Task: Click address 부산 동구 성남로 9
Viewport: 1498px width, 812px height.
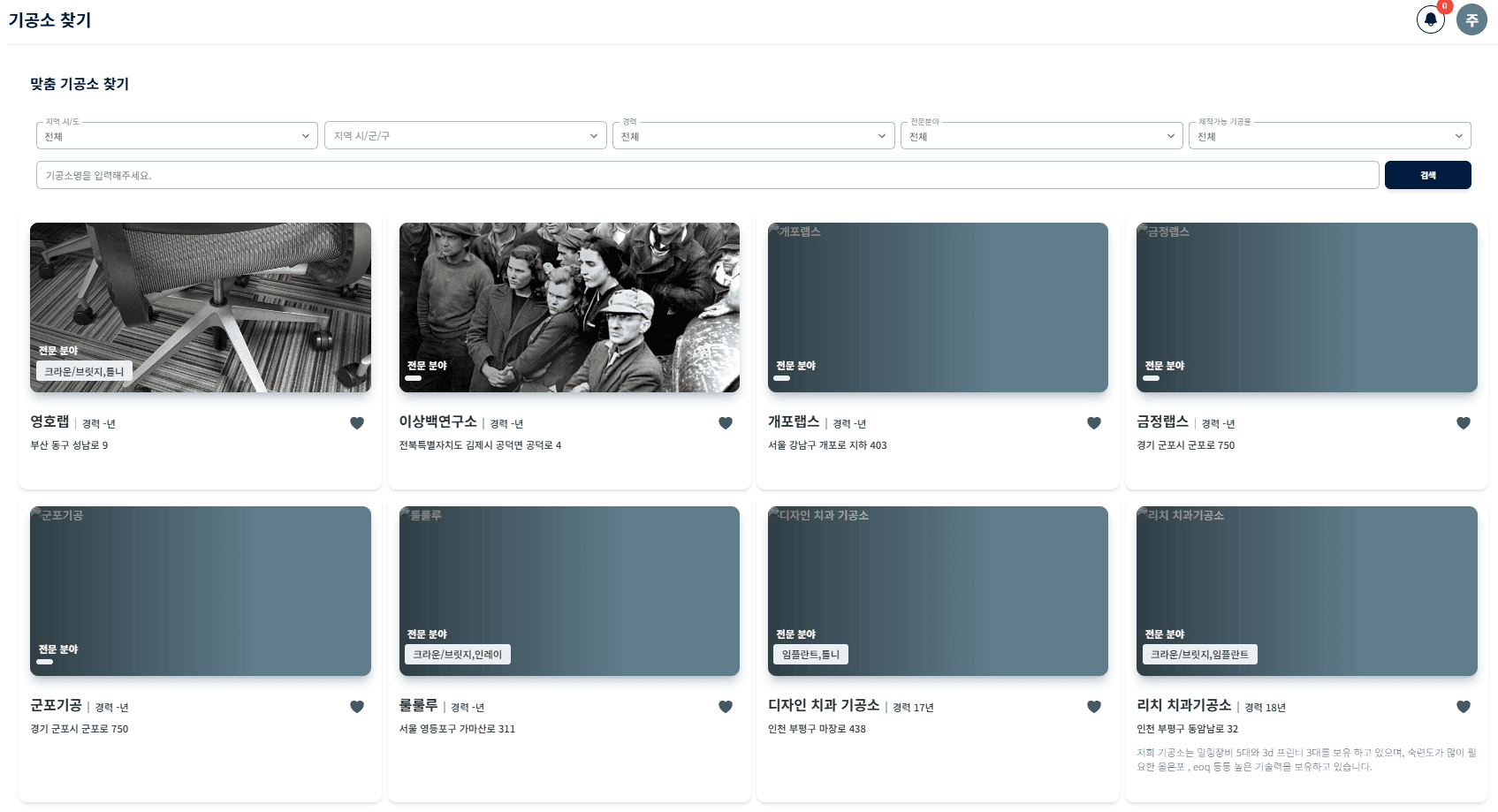Action: 69,445
